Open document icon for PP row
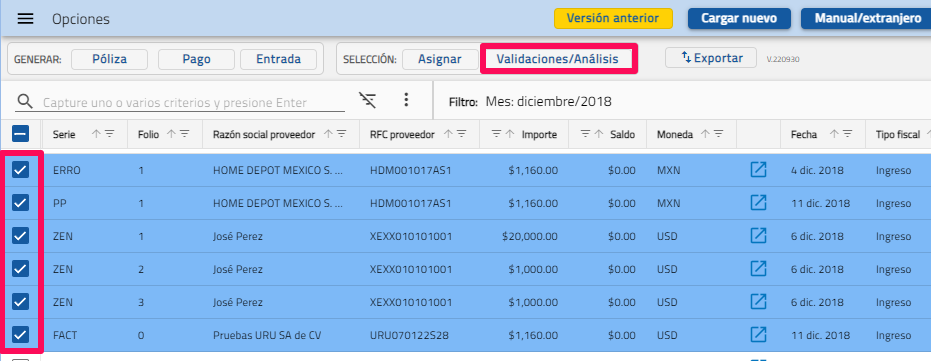Viewport: 931px width, 361px height. tap(758, 203)
